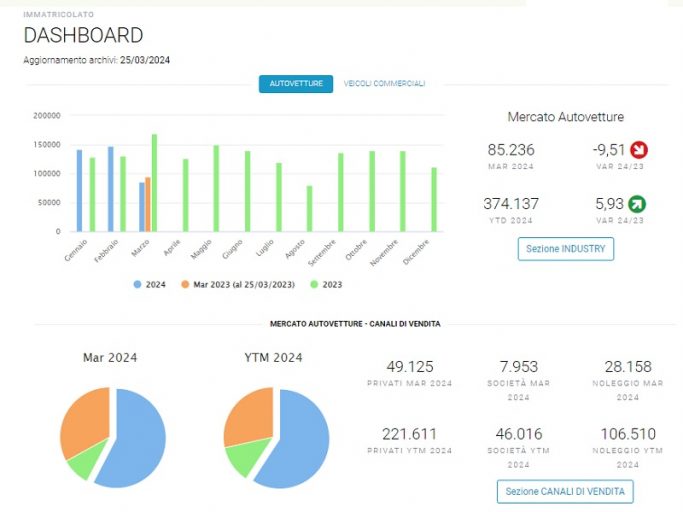Click the red down-arrow variation icon
The height and width of the screenshot is (512, 683).
click(639, 150)
